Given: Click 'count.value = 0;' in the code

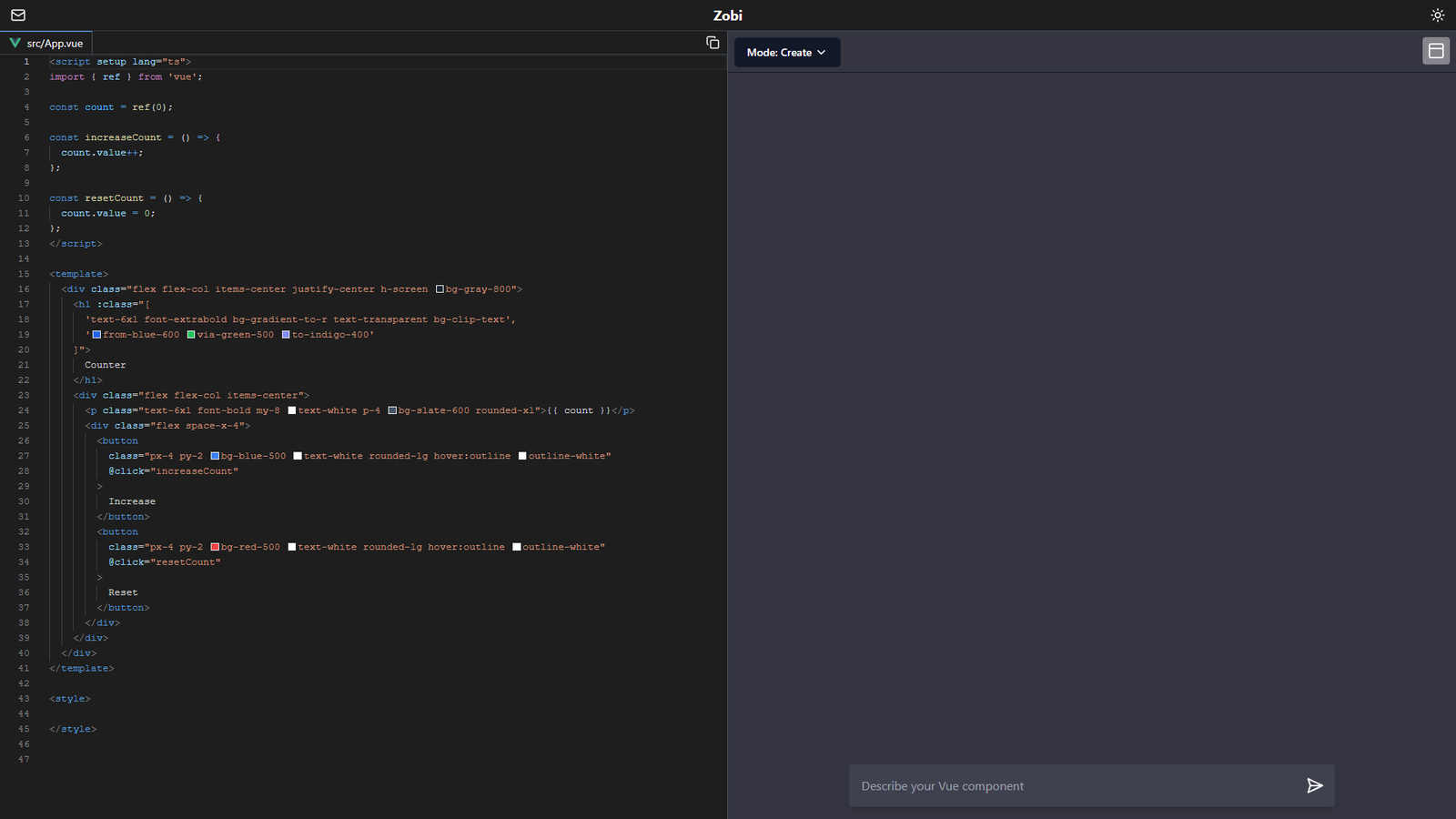Looking at the screenshot, I should coord(108,213).
